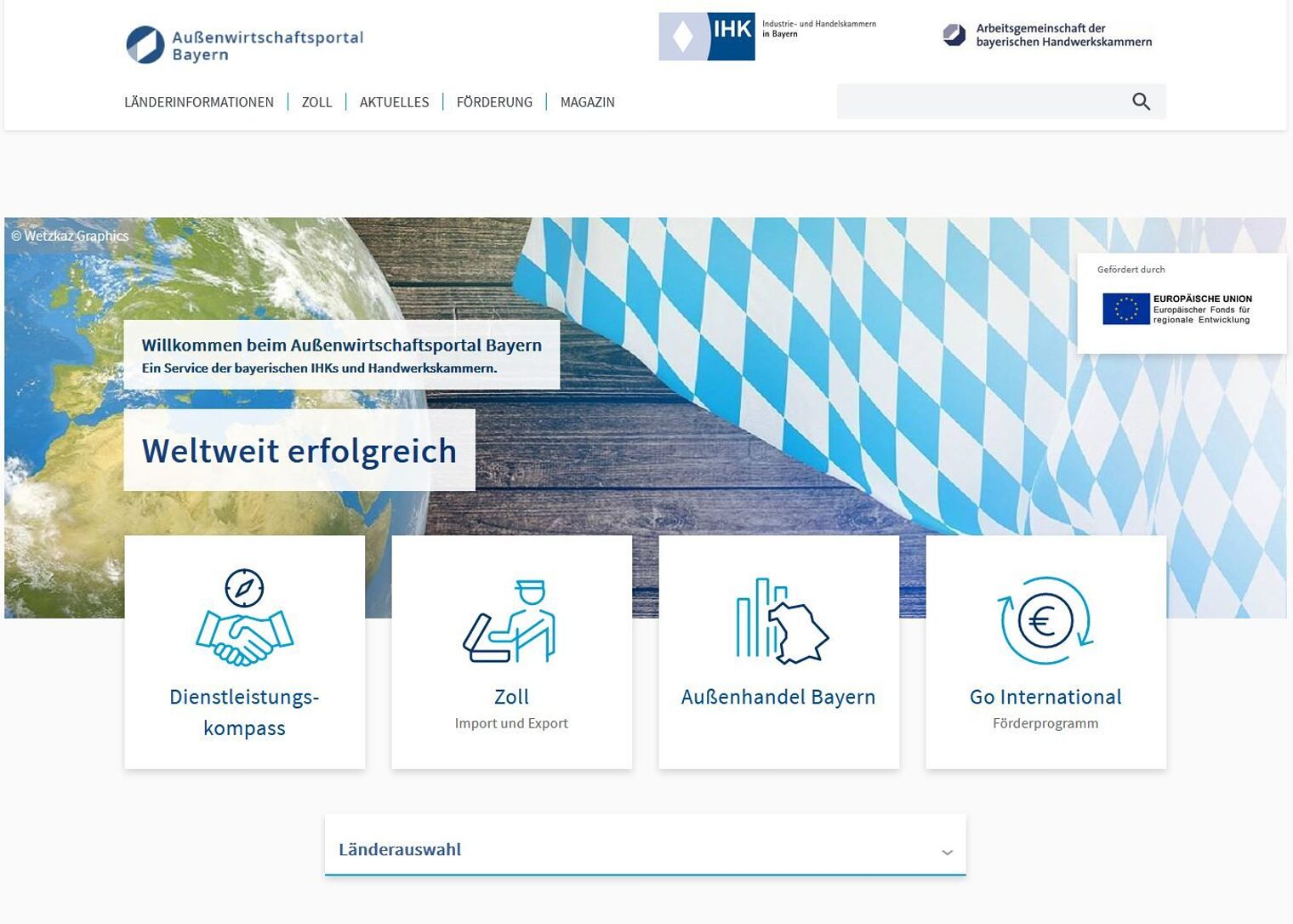1293x924 pixels.
Task: Click the customs officer Zoll icon
Action: [x=510, y=622]
